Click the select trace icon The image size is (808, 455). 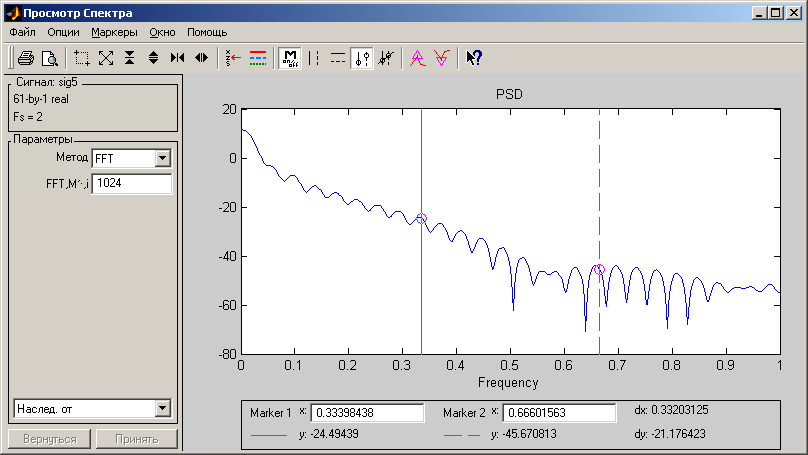click(x=233, y=58)
